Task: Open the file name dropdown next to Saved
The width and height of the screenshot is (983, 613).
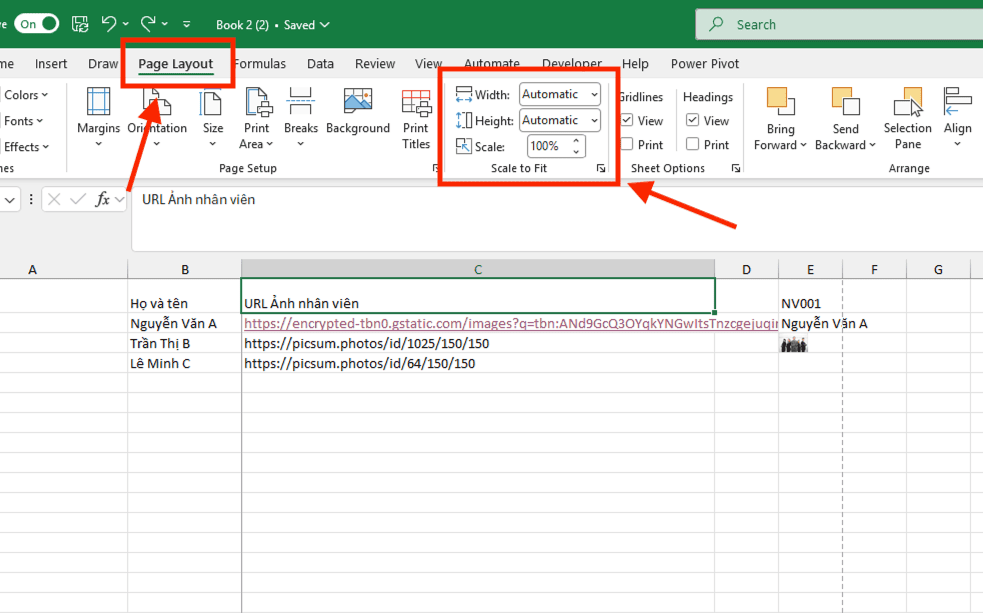Action: (x=325, y=25)
